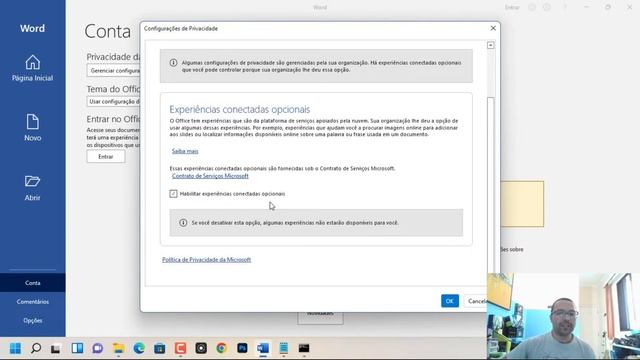This screenshot has height=360, width=640.
Task: Click the yellow update box in Word background
Action: pos(522,204)
